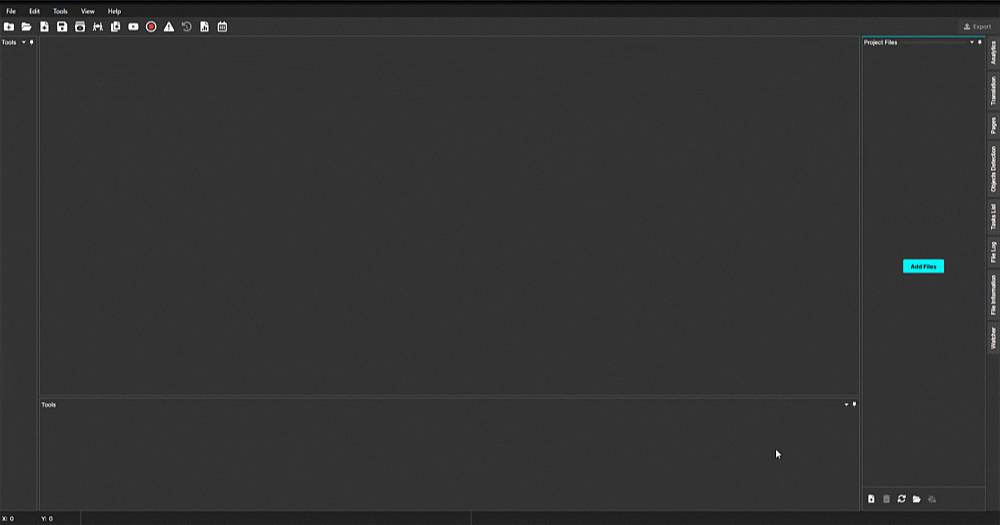Viewport: 1000px width, 525px height.
Task: Click the Export button
Action: (977, 27)
